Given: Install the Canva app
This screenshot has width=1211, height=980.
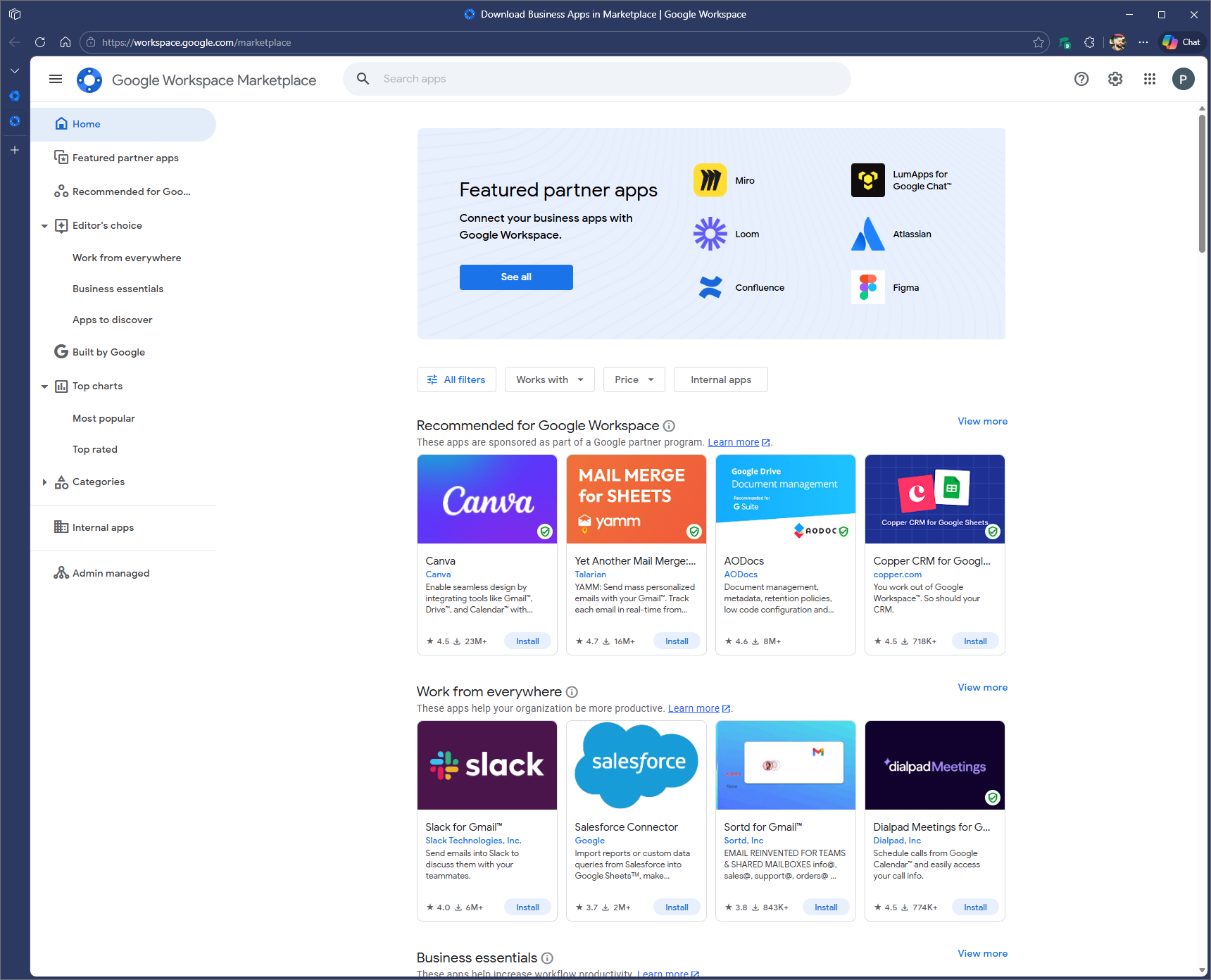Looking at the screenshot, I should click(527, 641).
